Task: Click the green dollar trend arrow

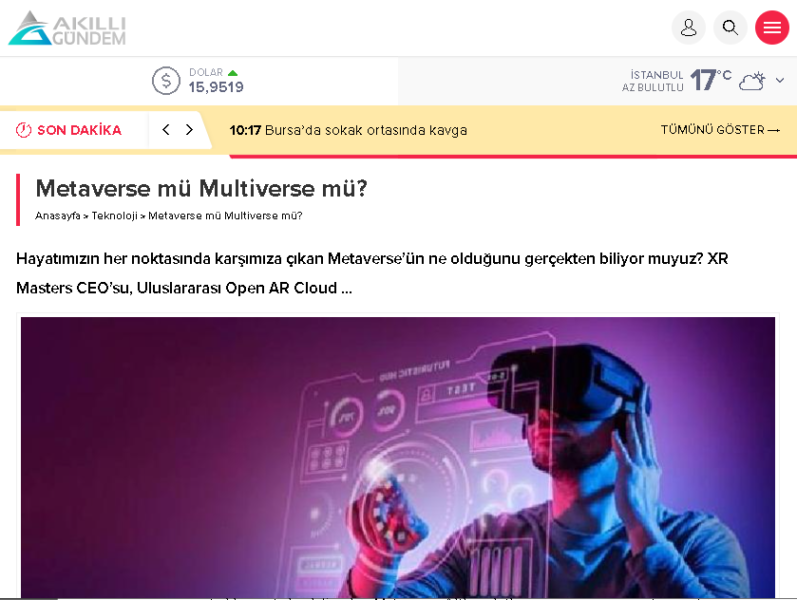Action: click(233, 73)
